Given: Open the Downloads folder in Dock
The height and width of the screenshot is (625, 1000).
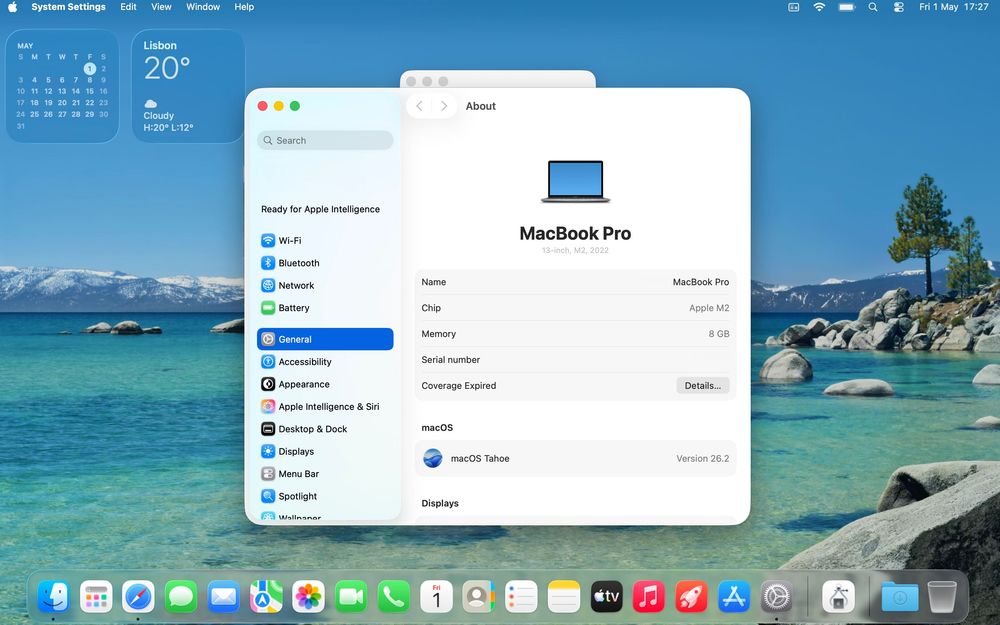Looking at the screenshot, I should pyautogui.click(x=900, y=597).
